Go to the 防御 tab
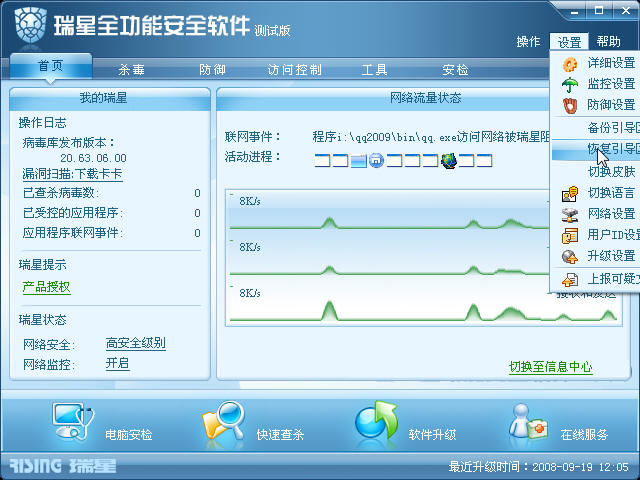The image size is (640, 480). (x=212, y=70)
